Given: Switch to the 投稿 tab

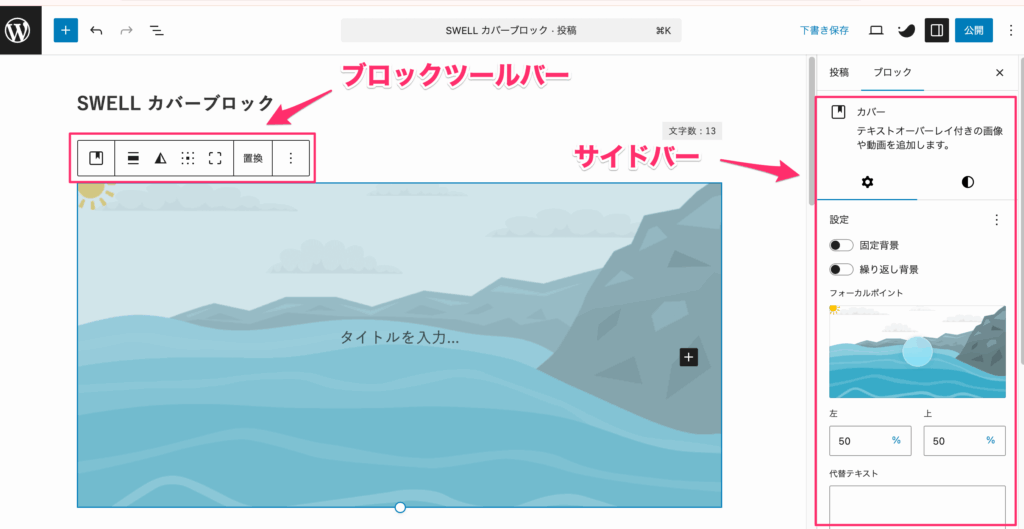Looking at the screenshot, I should pos(839,72).
